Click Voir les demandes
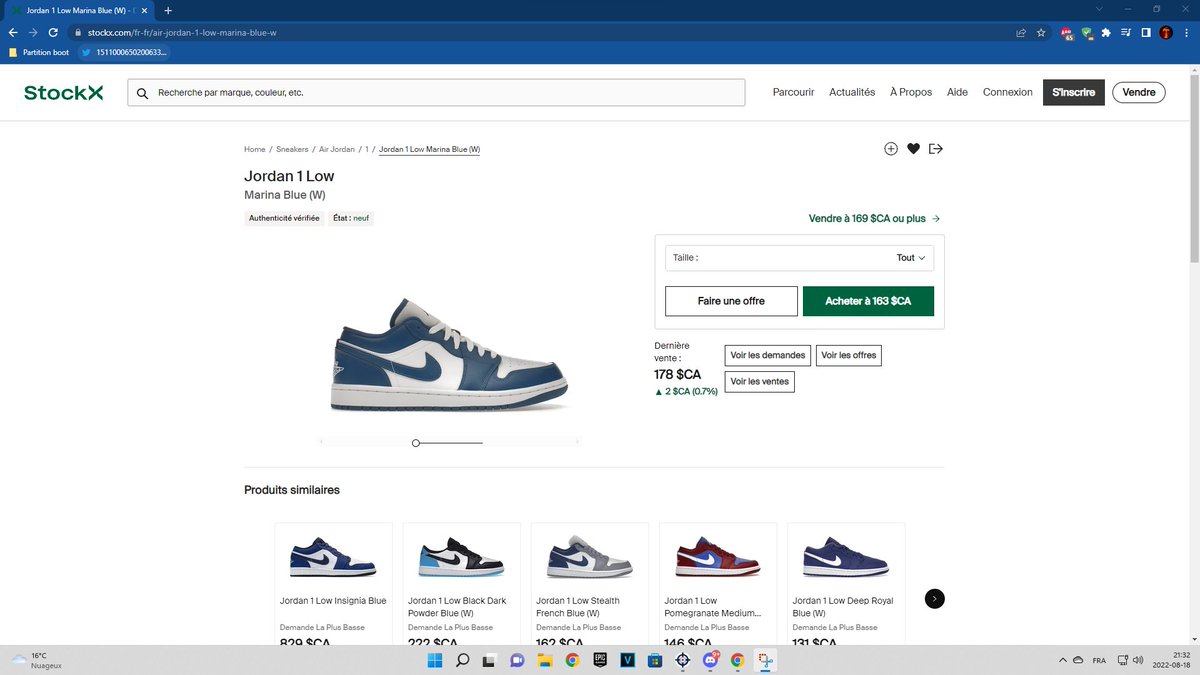1200x675 pixels. 768,355
